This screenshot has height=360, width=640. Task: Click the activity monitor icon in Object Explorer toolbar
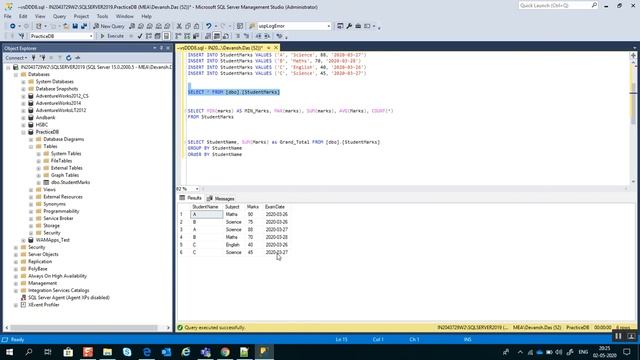pos(78,58)
